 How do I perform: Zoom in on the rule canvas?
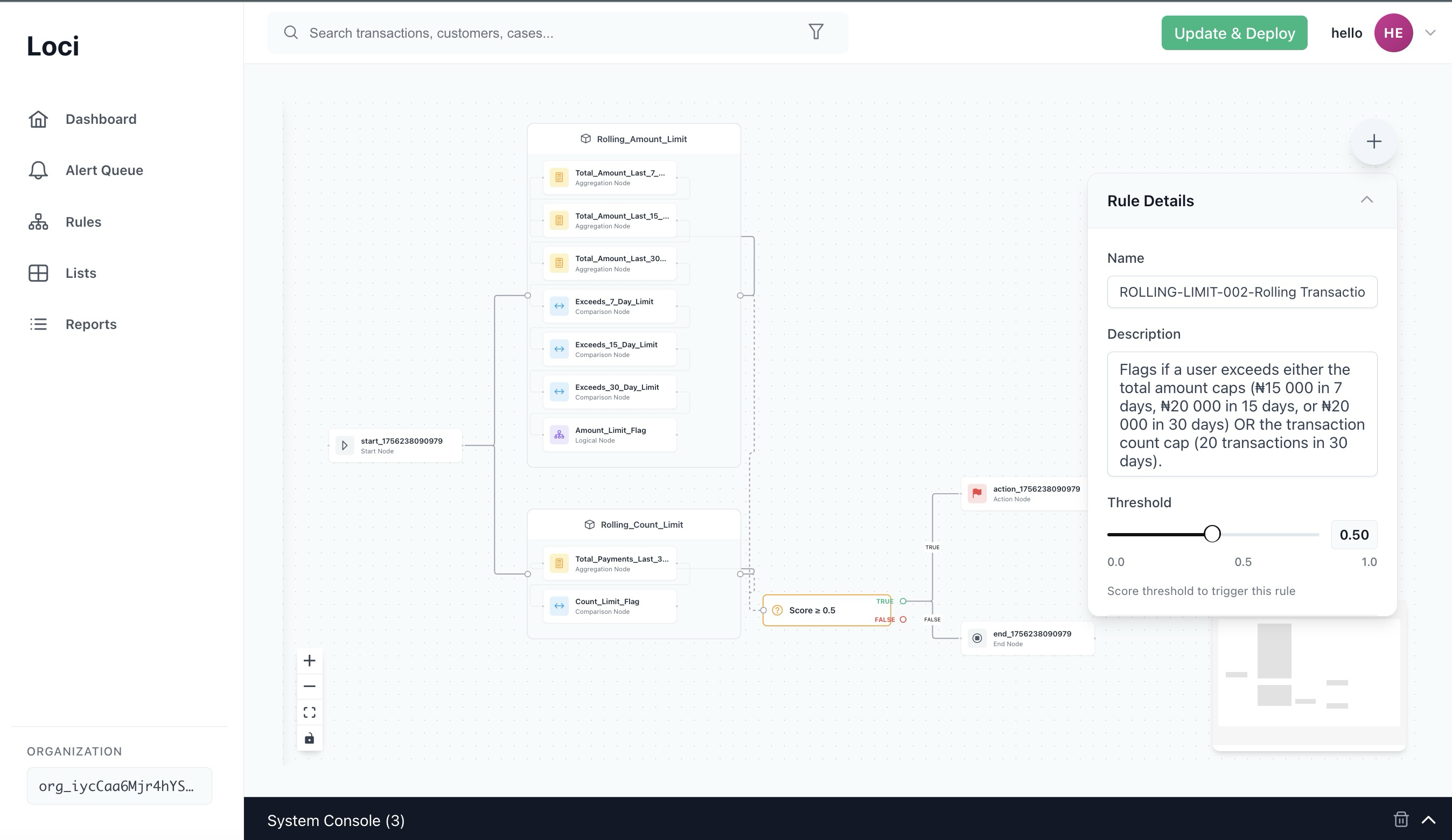[310, 660]
